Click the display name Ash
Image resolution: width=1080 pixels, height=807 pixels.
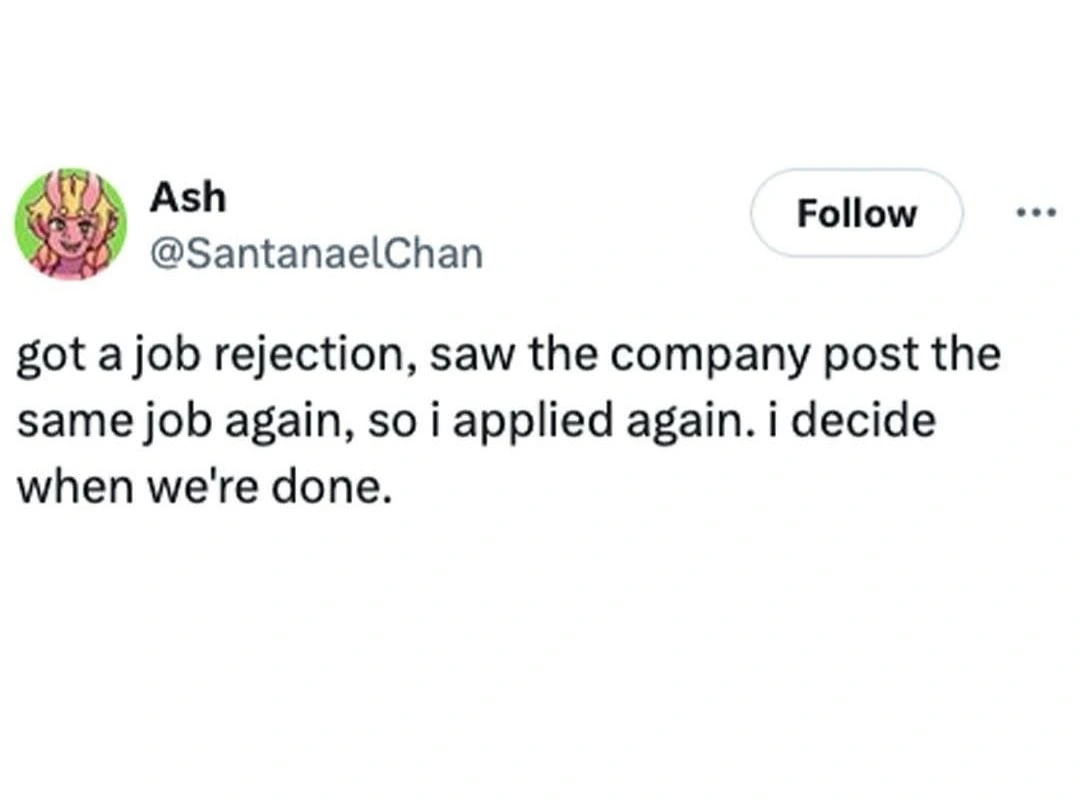point(188,197)
